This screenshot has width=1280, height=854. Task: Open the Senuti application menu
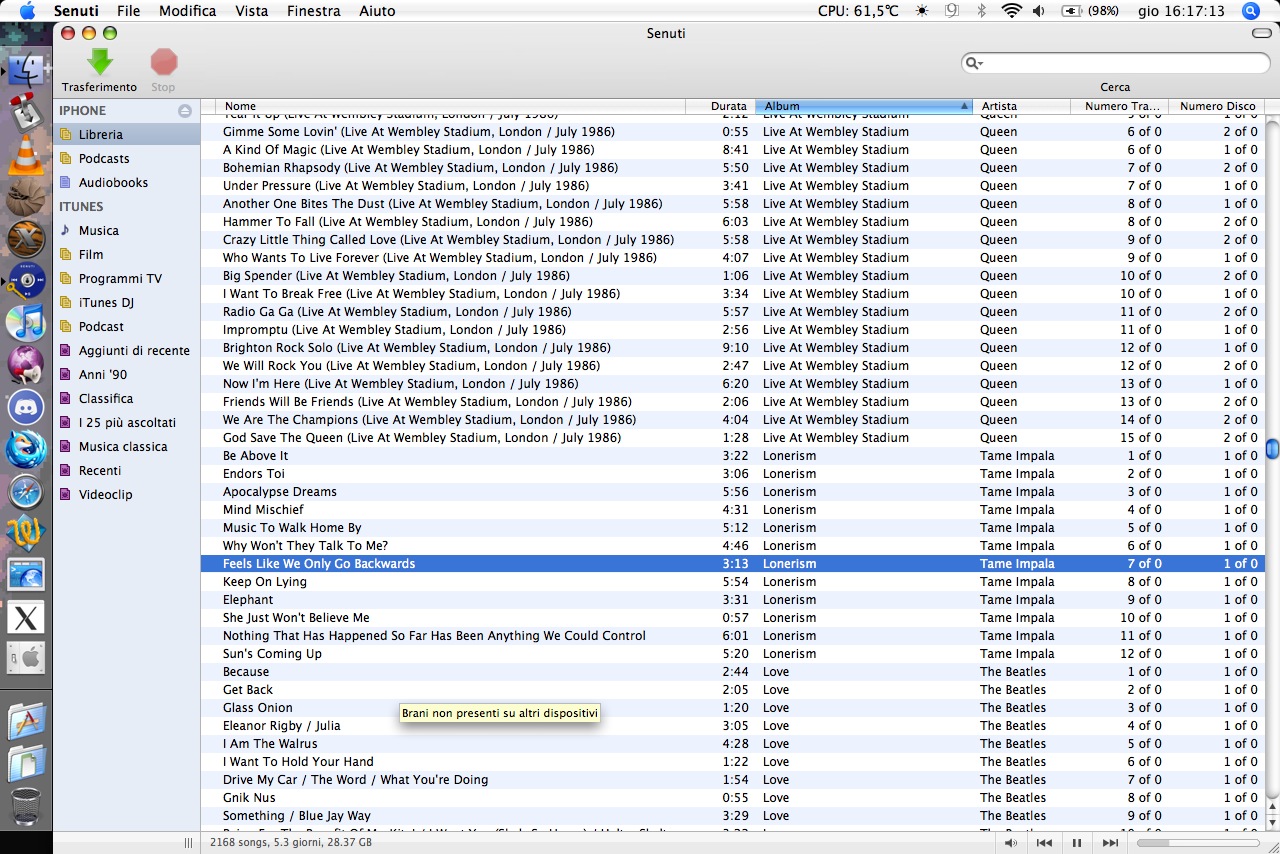tap(76, 11)
